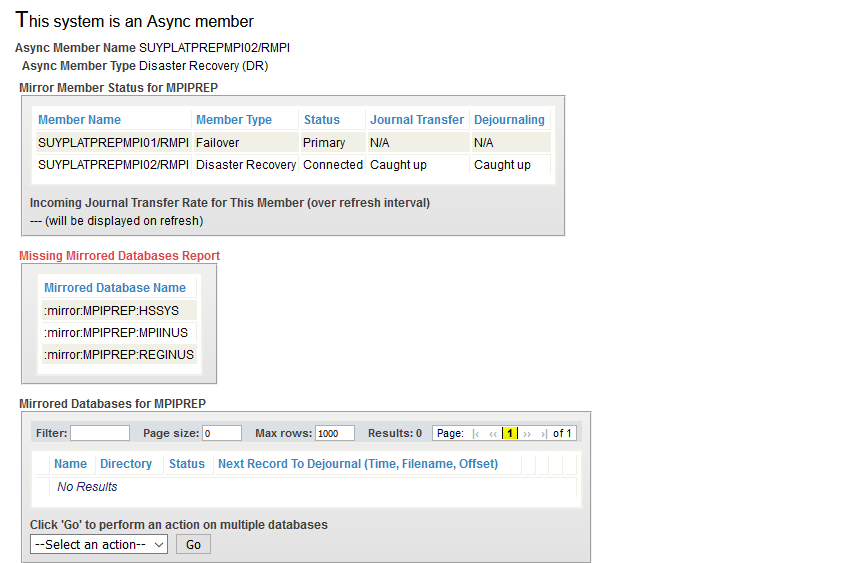This screenshot has width=863, height=563.
Task: Go to first page pager icon
Action: (476, 434)
